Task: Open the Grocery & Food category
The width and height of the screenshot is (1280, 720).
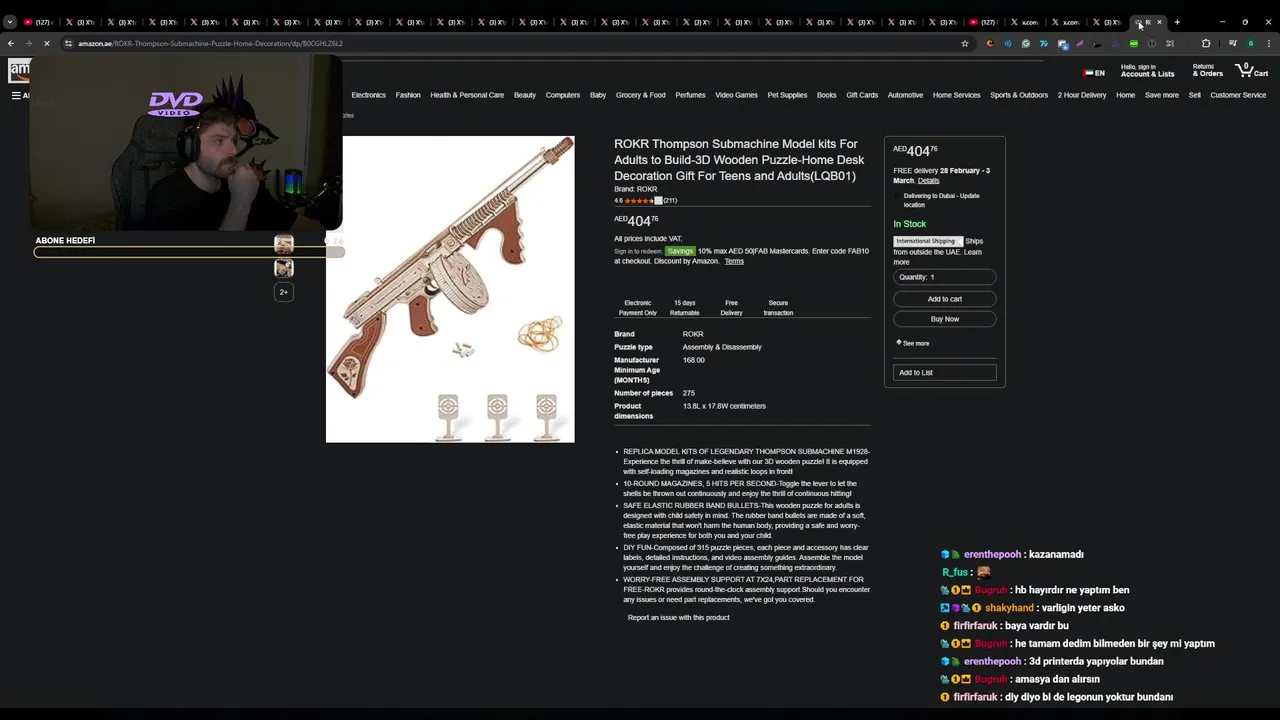Action: click(x=641, y=95)
